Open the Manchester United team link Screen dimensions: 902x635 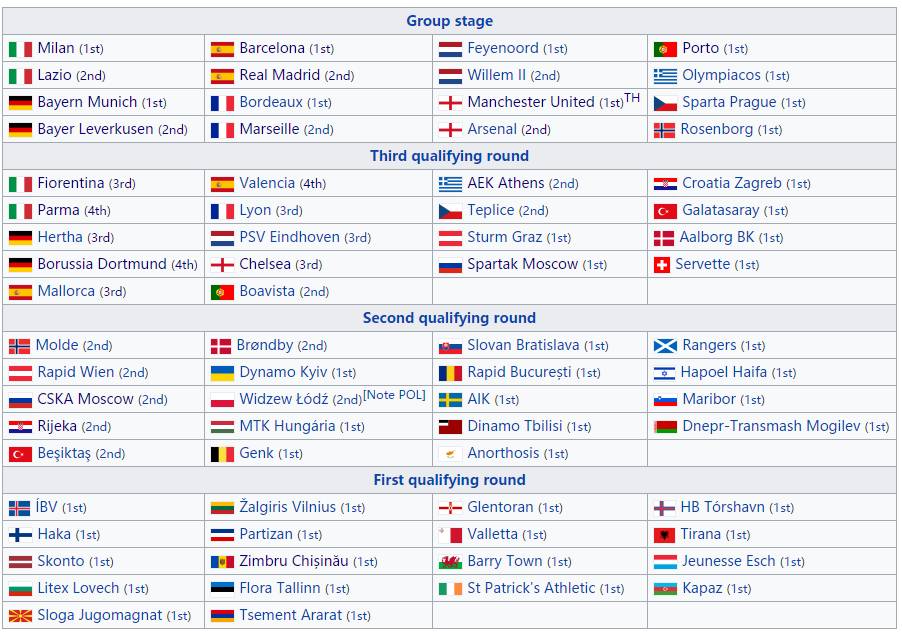(530, 102)
